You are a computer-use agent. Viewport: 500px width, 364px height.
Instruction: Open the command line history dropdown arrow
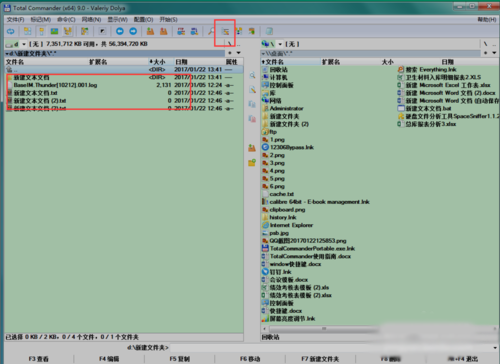point(495,348)
